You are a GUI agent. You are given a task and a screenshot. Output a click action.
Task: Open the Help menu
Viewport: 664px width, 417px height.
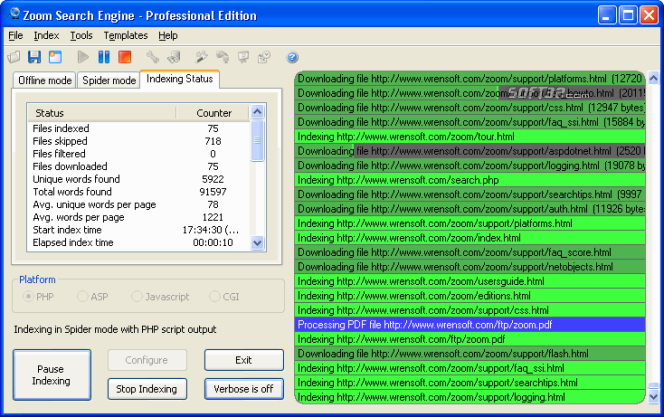click(168, 36)
